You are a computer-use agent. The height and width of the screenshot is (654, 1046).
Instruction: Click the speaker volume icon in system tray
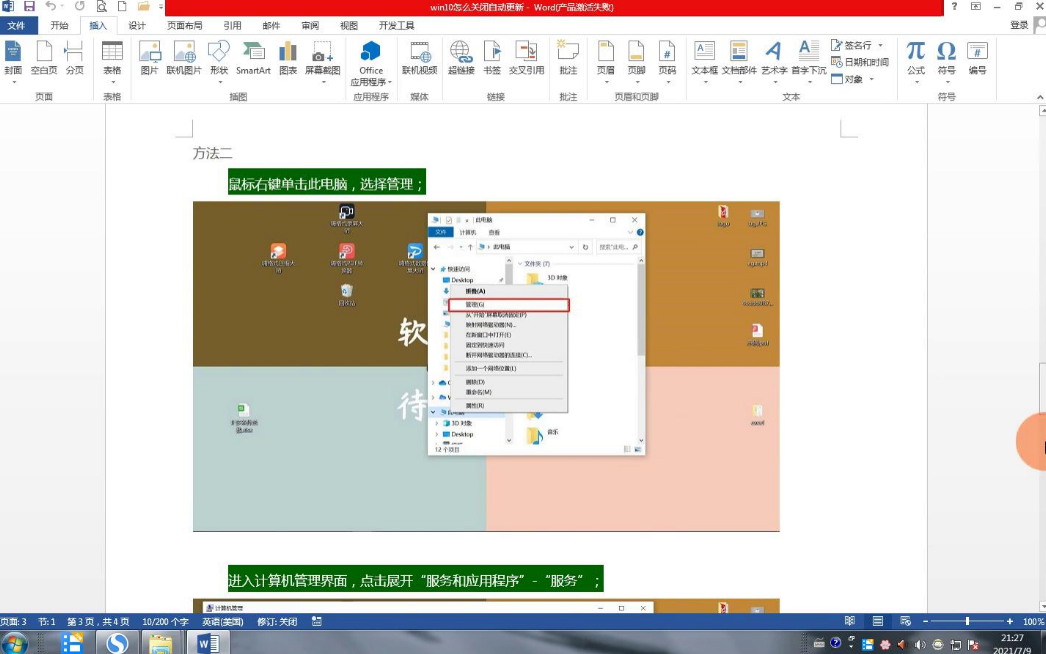tap(920, 645)
